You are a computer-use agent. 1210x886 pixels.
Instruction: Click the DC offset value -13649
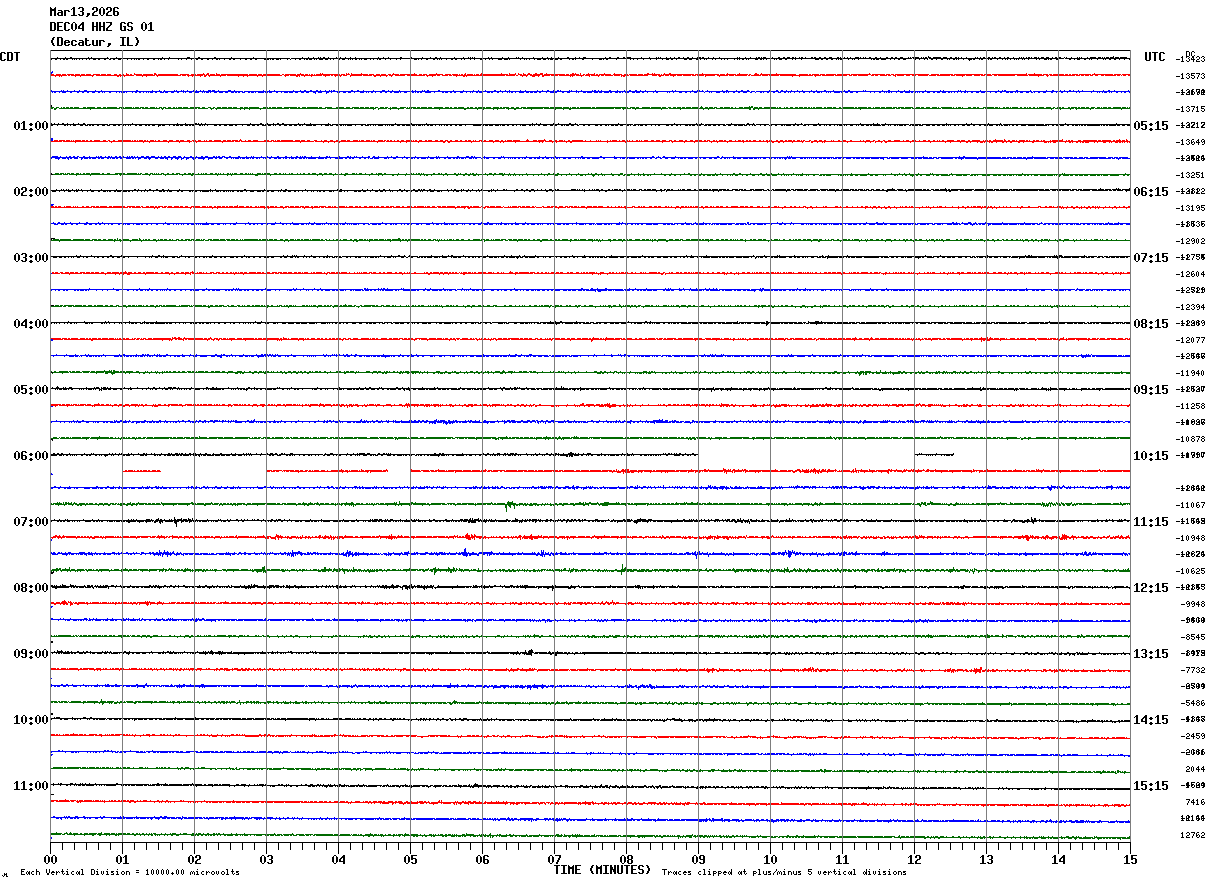tap(1191, 142)
